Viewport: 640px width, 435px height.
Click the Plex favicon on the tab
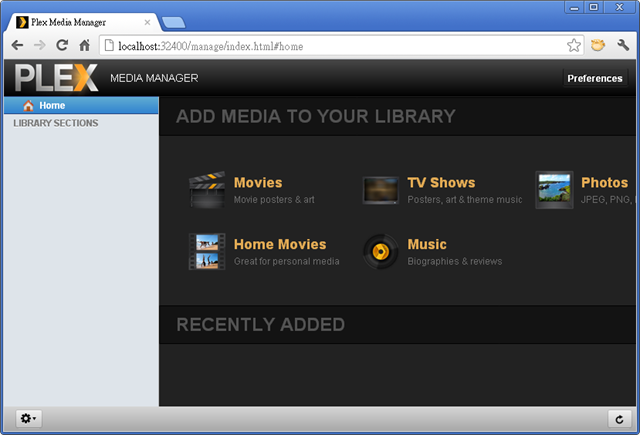click(22, 22)
